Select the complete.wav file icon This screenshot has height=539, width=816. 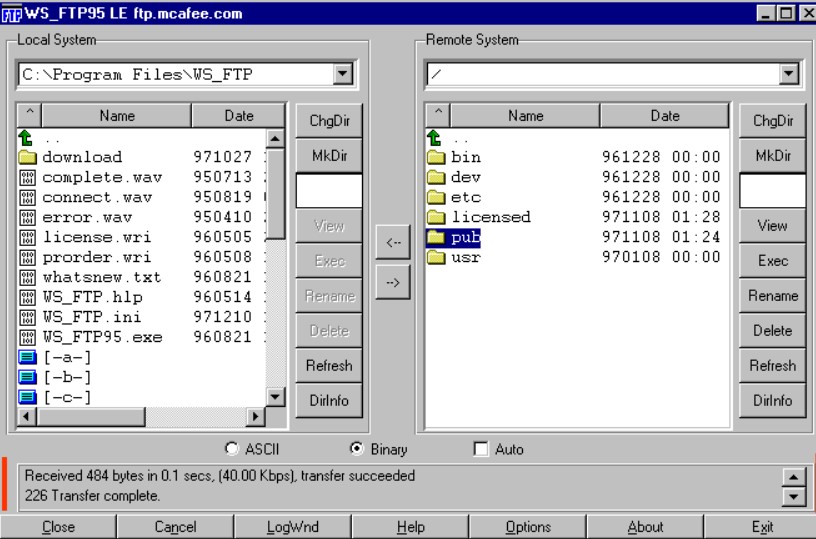coord(27,177)
